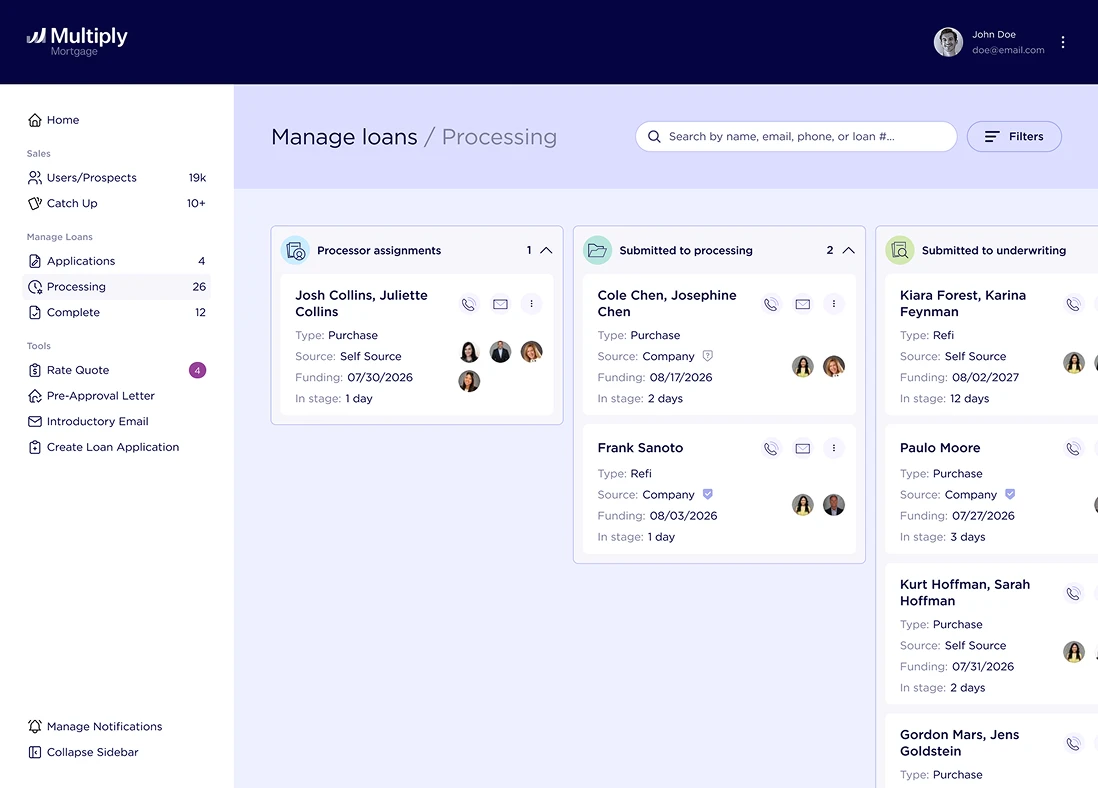Click the purple Rate Quote badge showing 4

pos(197,370)
